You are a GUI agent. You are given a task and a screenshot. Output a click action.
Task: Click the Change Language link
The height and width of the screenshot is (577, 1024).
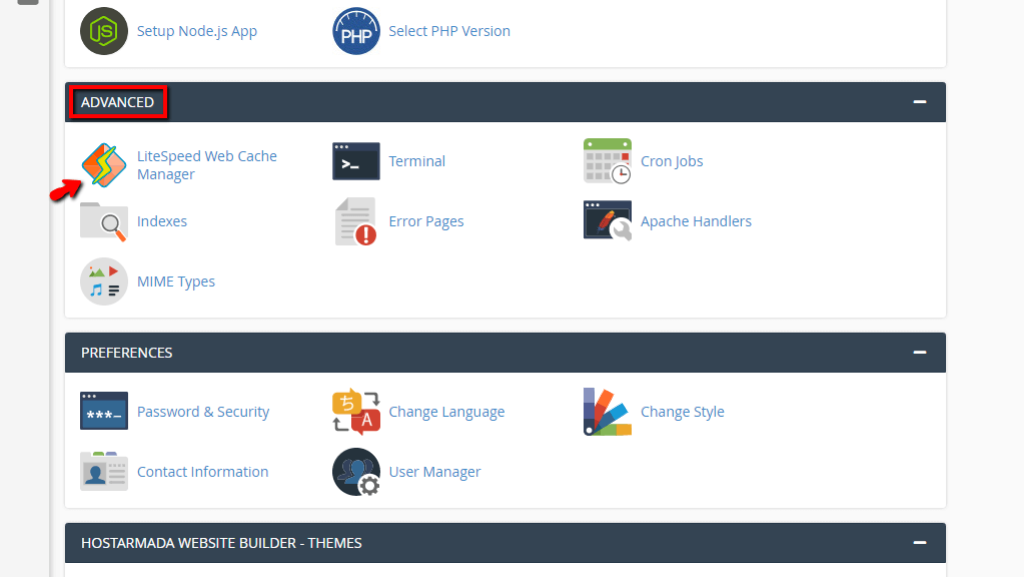tap(447, 412)
